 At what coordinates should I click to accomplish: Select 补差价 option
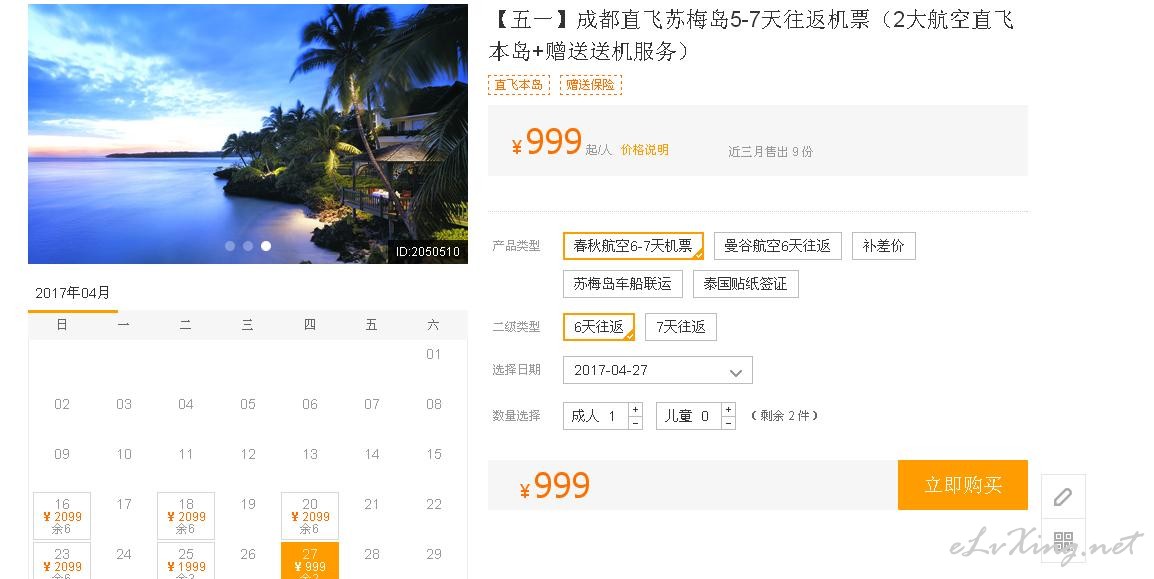point(883,246)
